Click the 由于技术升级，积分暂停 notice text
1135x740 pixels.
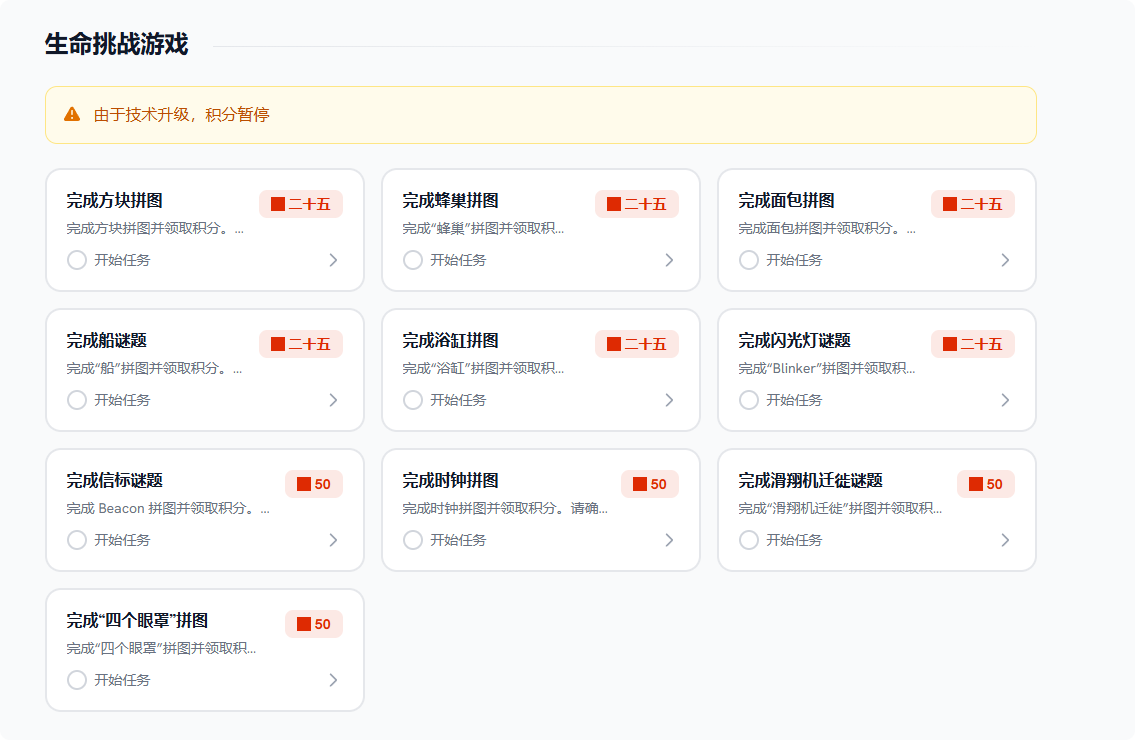coord(182,114)
